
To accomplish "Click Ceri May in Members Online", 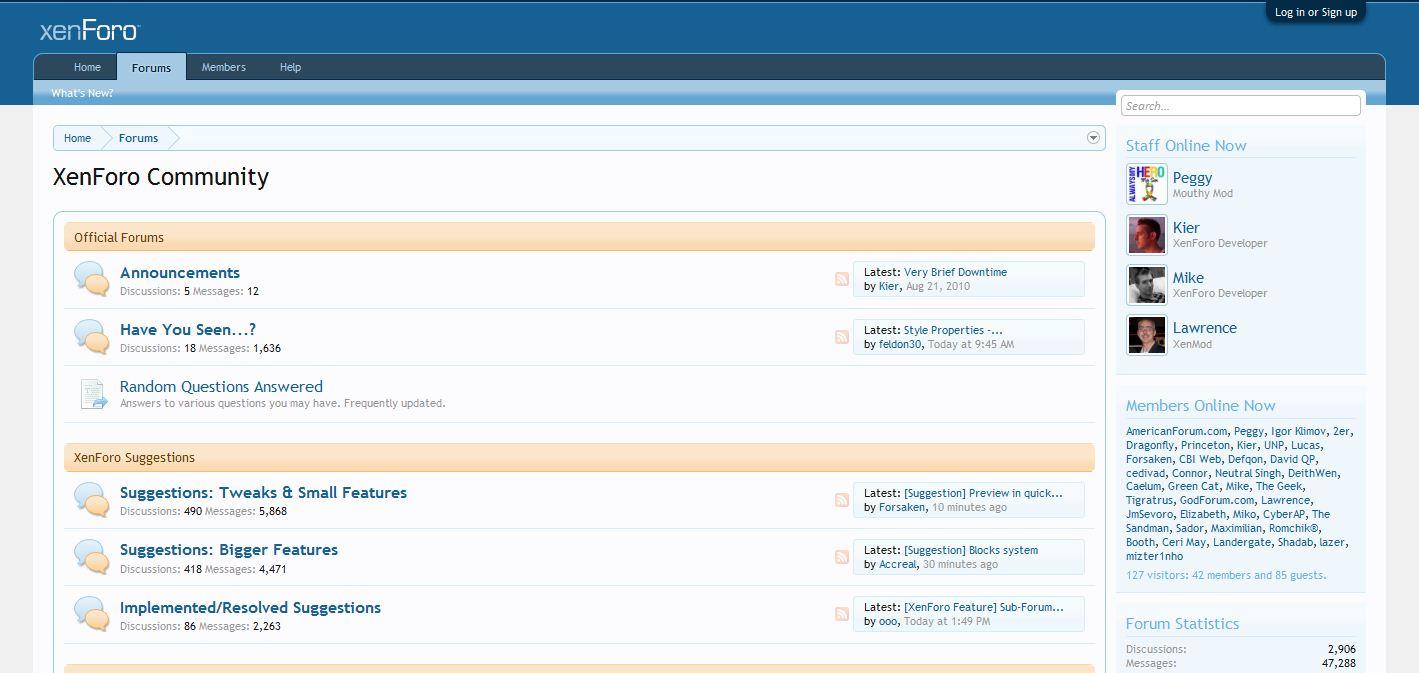I will point(1184,542).
